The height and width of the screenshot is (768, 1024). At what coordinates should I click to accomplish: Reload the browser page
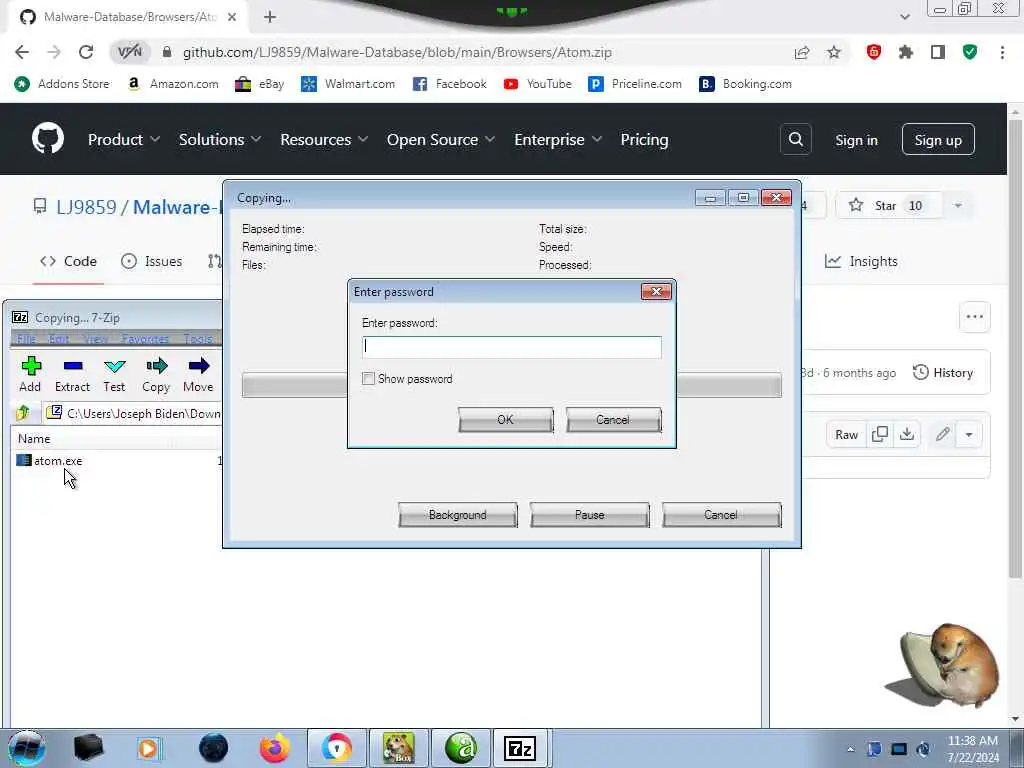[x=86, y=52]
